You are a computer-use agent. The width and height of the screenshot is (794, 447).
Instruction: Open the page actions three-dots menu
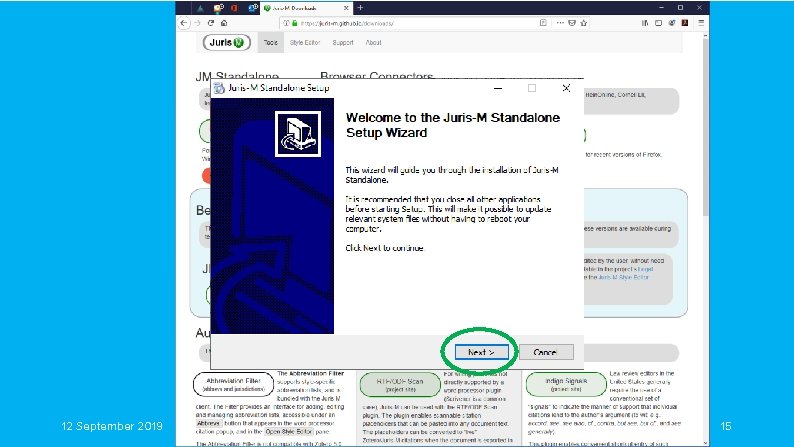click(560, 23)
